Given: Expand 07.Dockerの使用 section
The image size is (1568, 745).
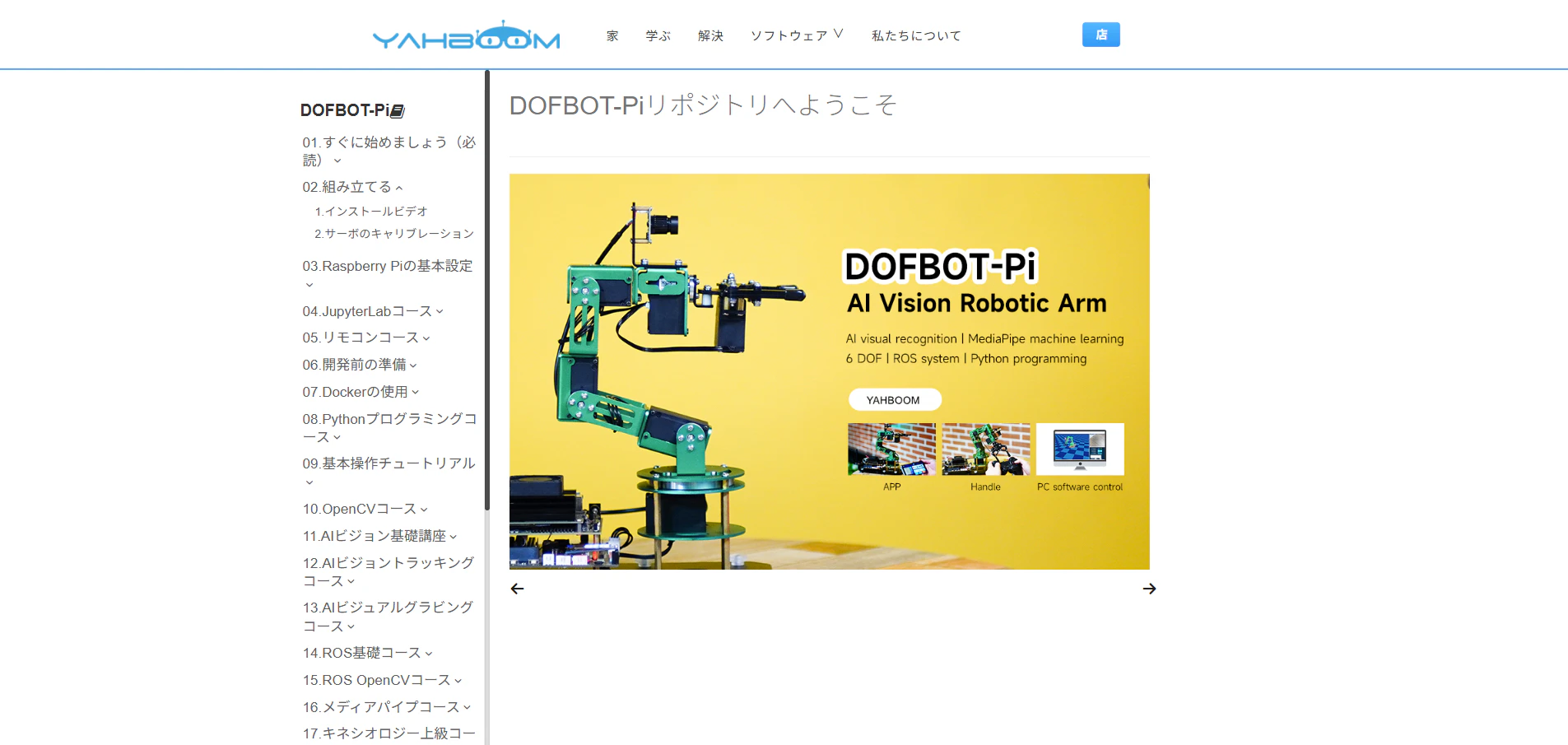Looking at the screenshot, I should click(x=361, y=392).
